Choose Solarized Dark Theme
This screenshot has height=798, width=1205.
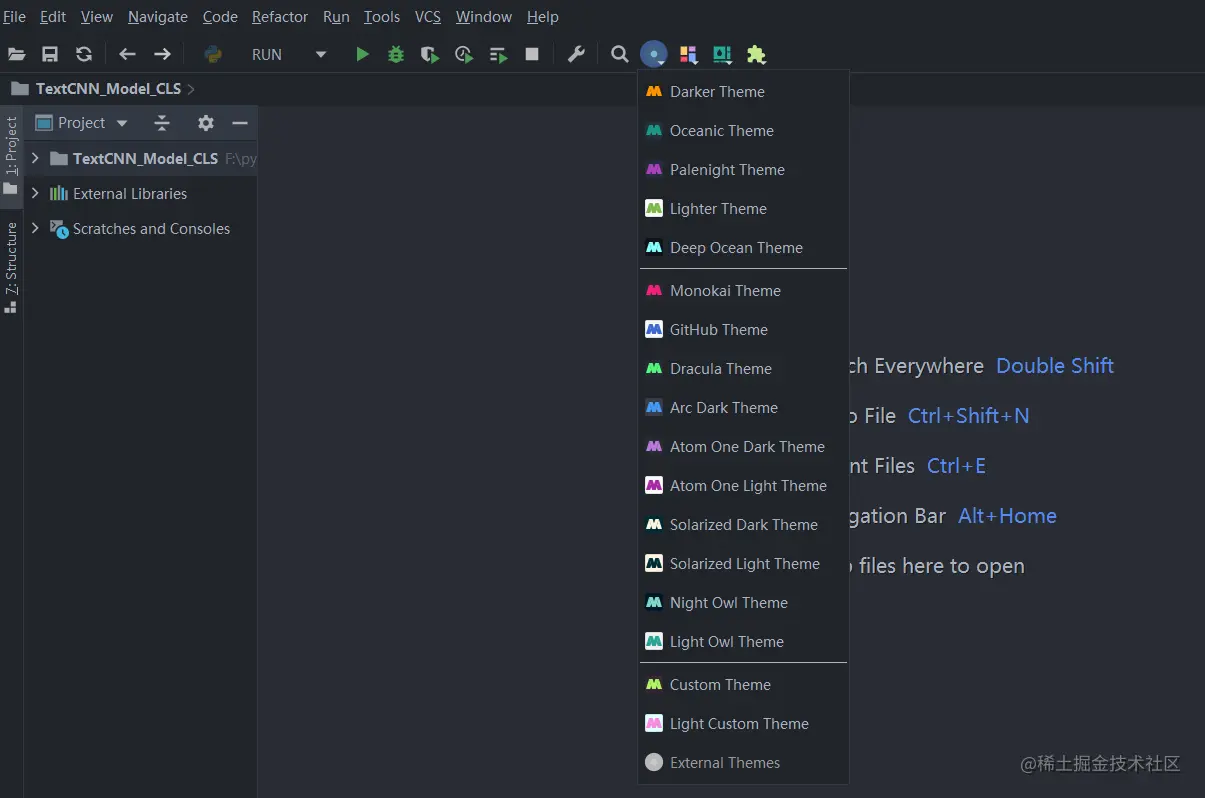743,525
